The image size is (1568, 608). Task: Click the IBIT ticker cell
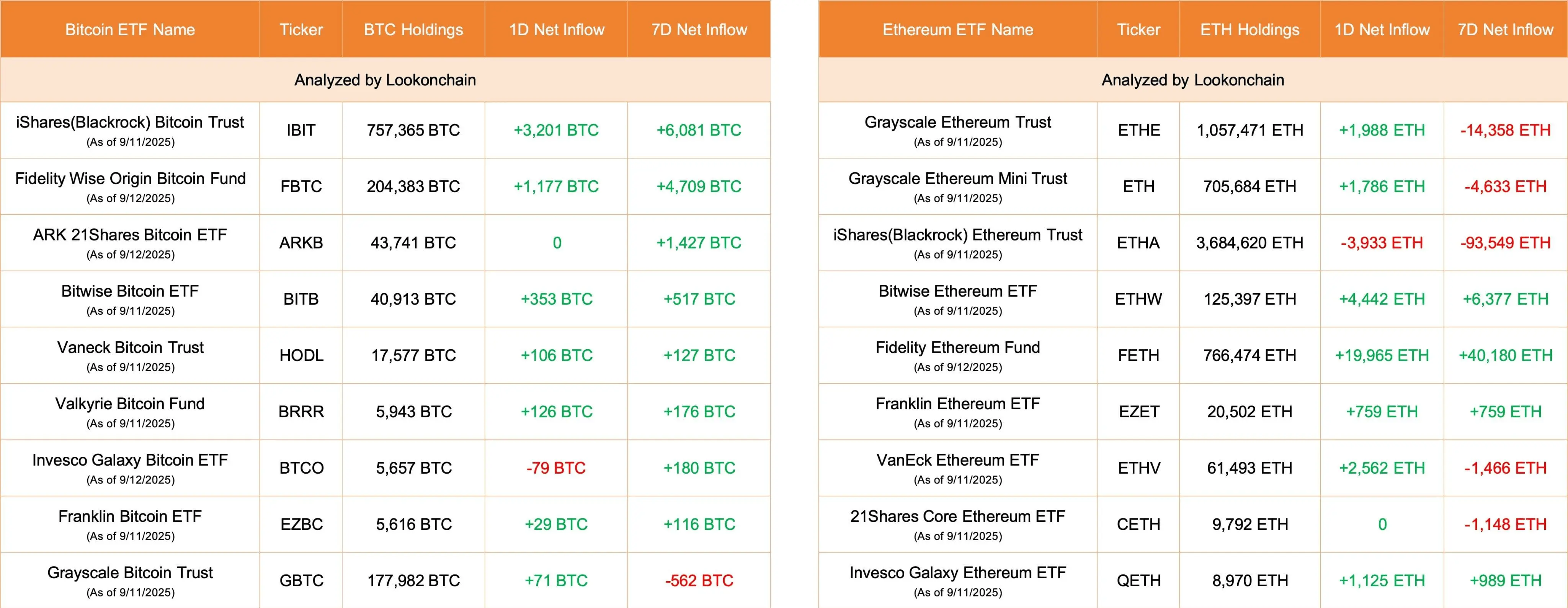301,130
